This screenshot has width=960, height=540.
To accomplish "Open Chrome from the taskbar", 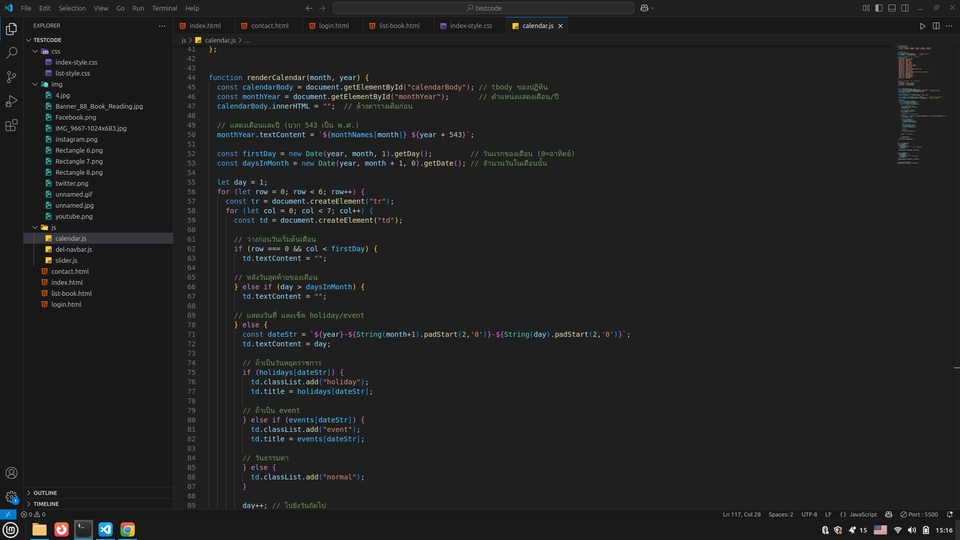I will (x=127, y=530).
